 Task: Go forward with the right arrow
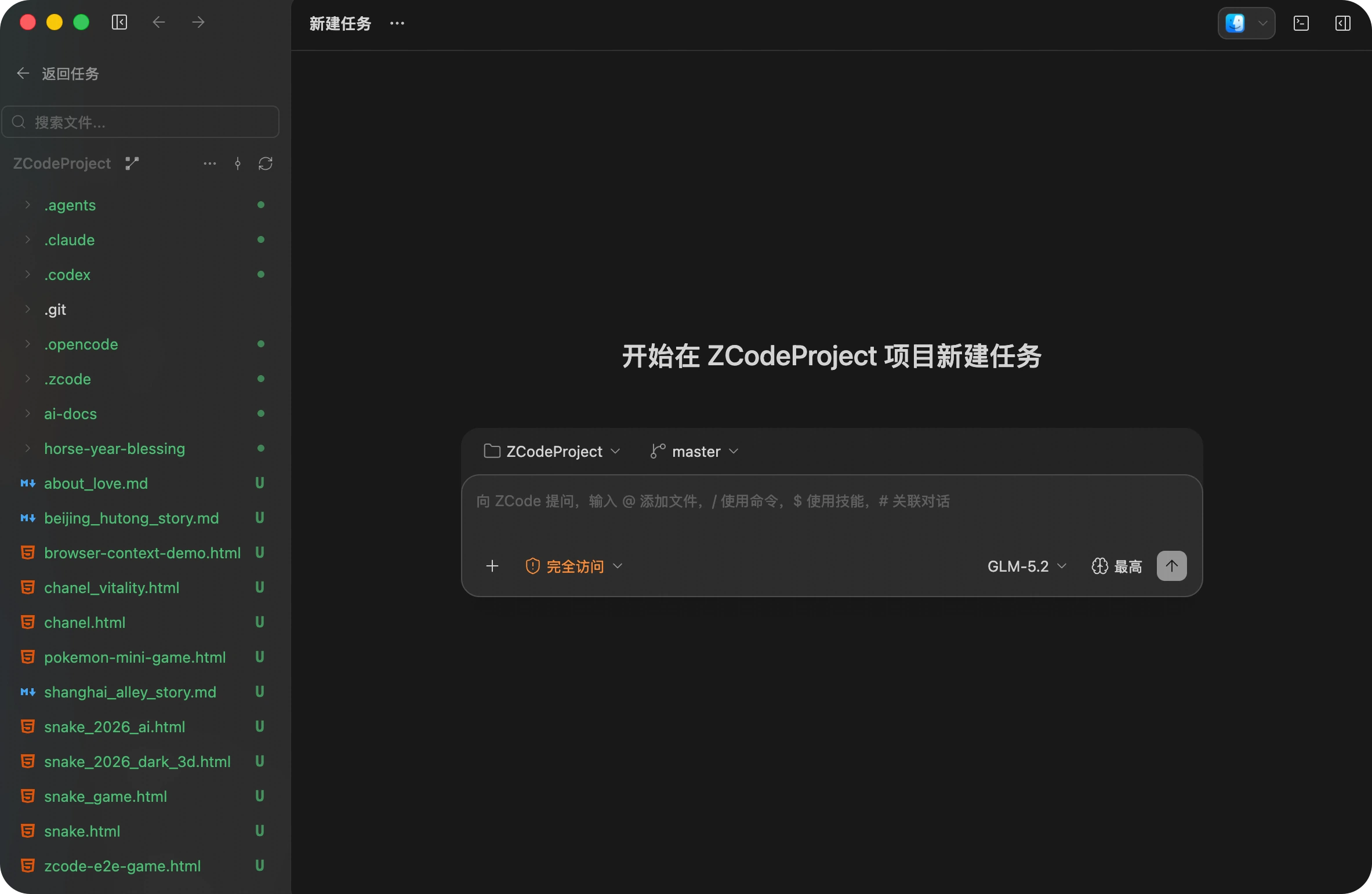(198, 23)
